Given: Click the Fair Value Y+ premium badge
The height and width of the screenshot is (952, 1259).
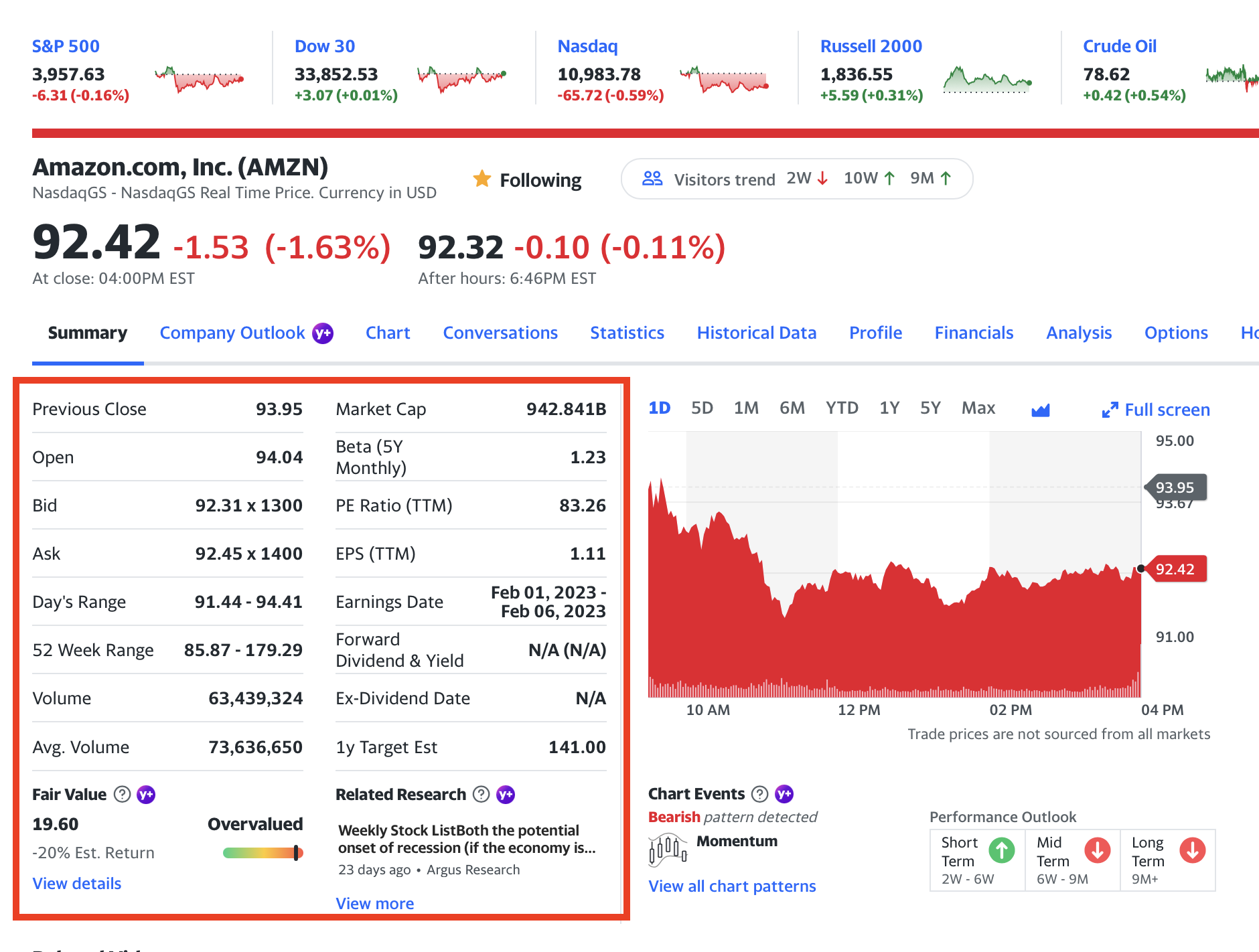Looking at the screenshot, I should (x=146, y=794).
